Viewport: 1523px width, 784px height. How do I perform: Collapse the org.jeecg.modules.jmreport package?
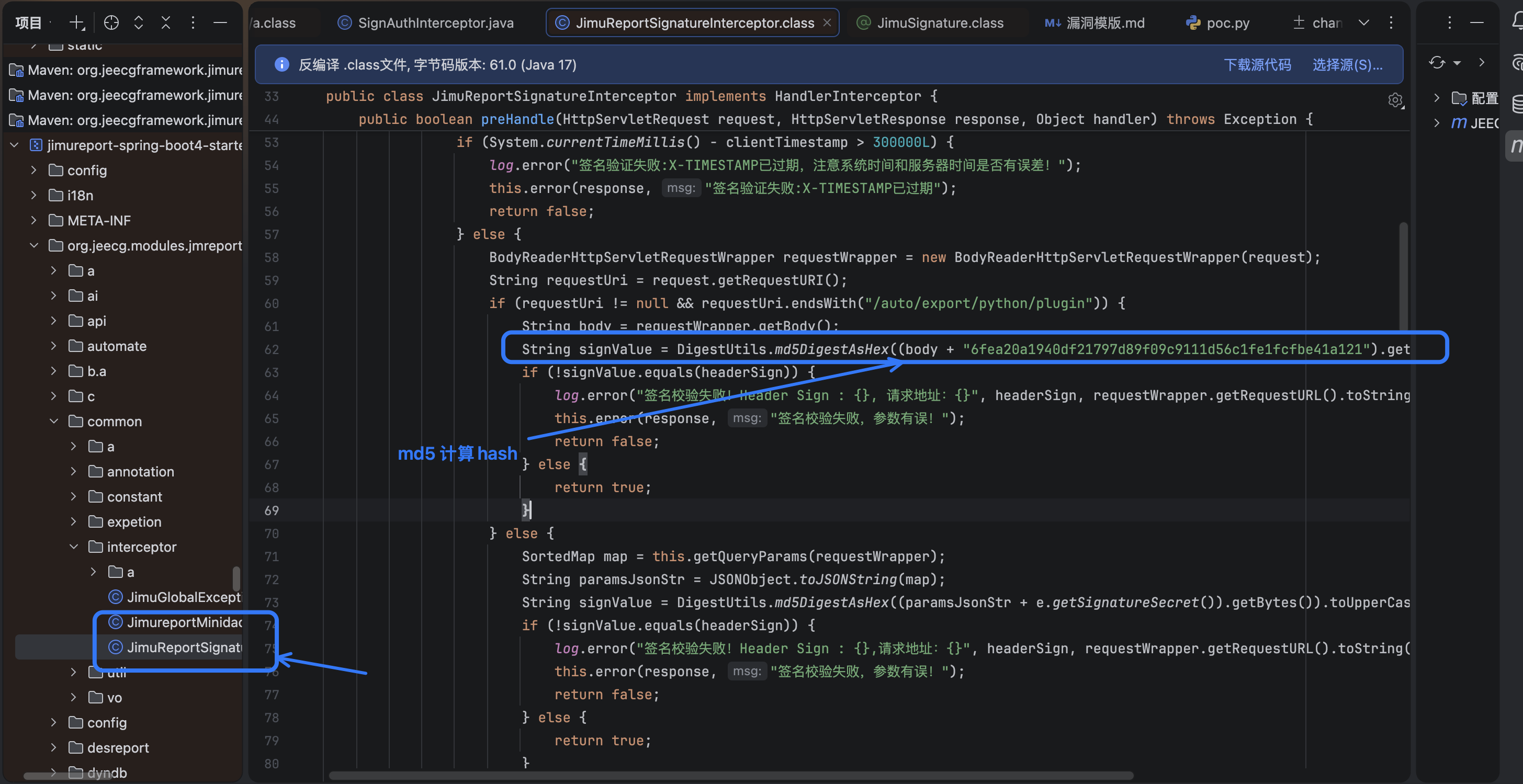tap(33, 245)
